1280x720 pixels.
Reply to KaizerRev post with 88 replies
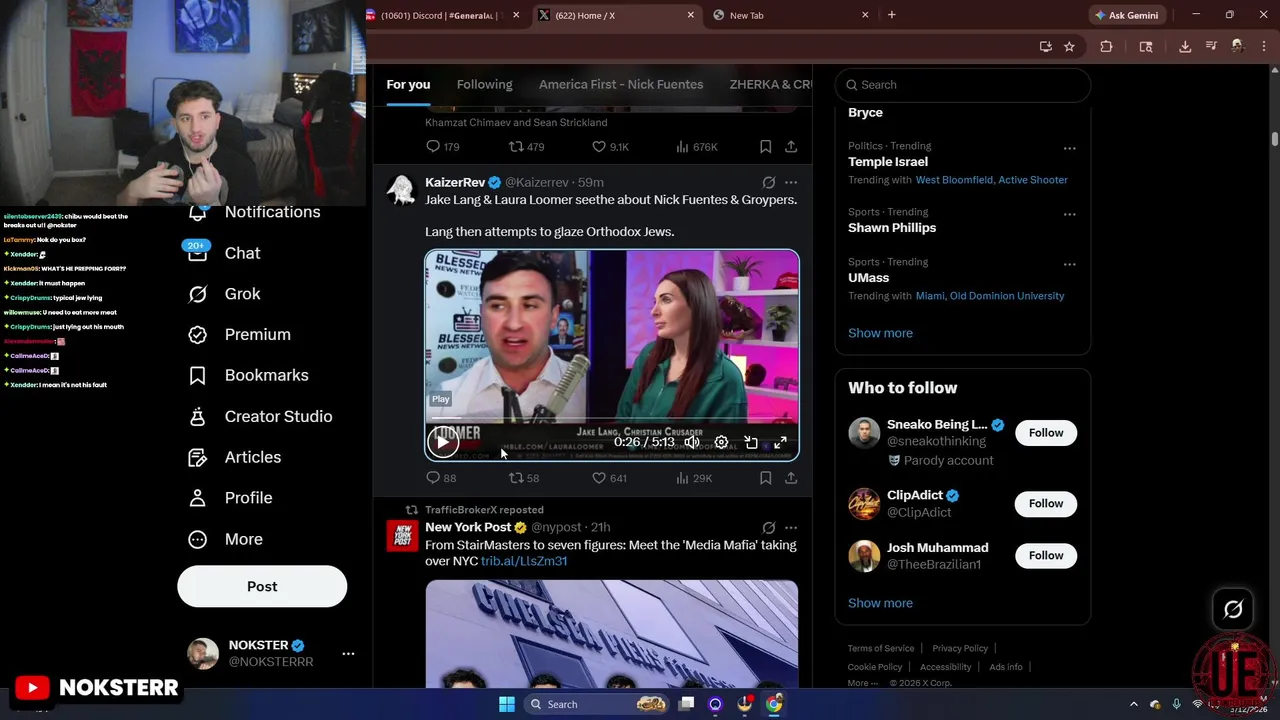[x=441, y=478]
